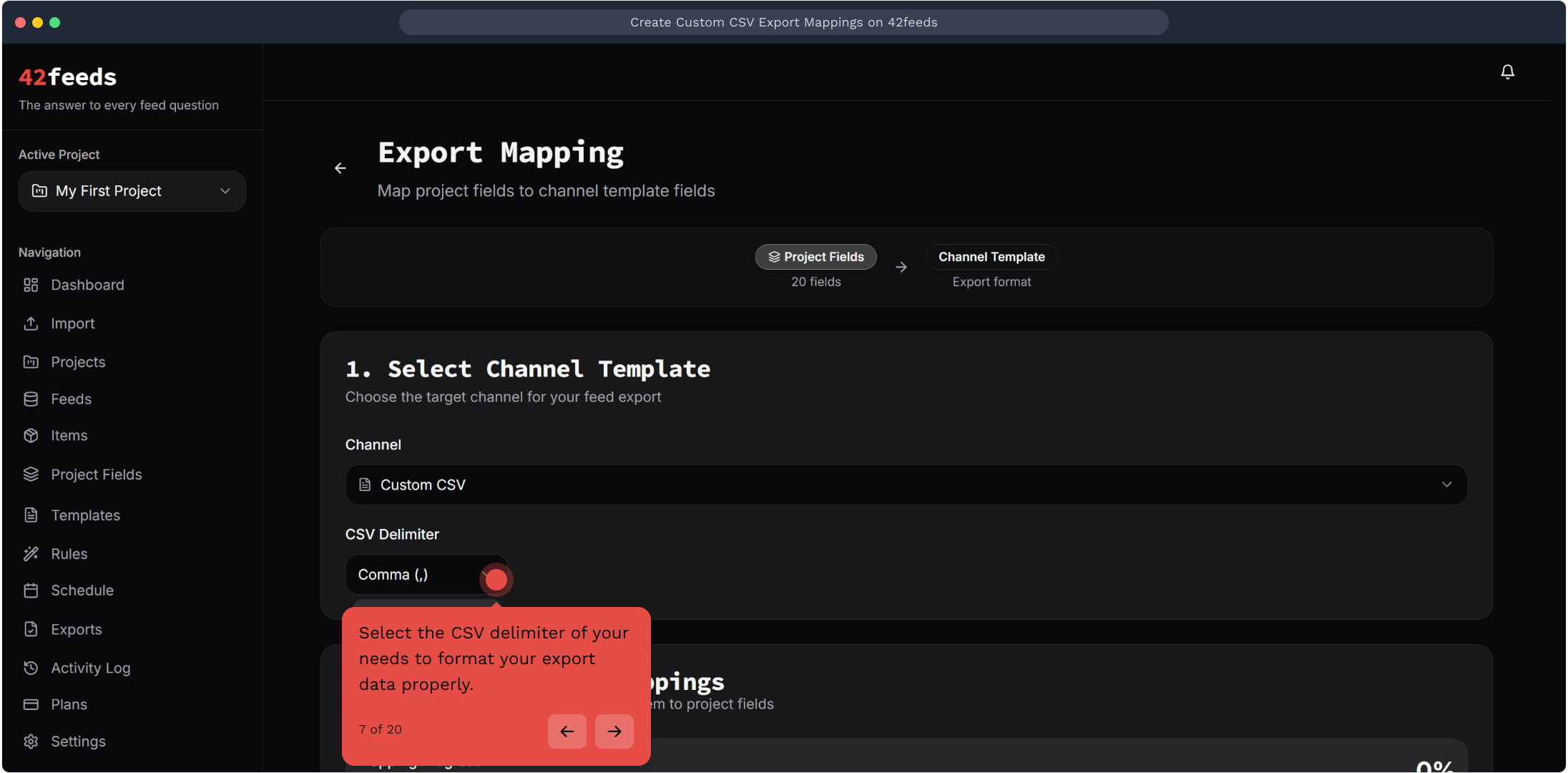Open the Import page in sidebar
The height and width of the screenshot is (773, 1568).
(72, 324)
